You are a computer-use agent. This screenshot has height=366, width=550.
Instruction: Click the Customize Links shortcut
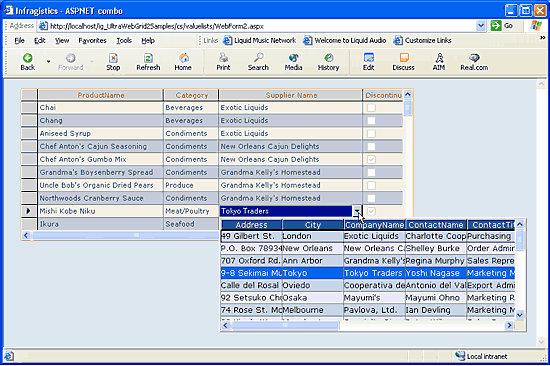423,40
